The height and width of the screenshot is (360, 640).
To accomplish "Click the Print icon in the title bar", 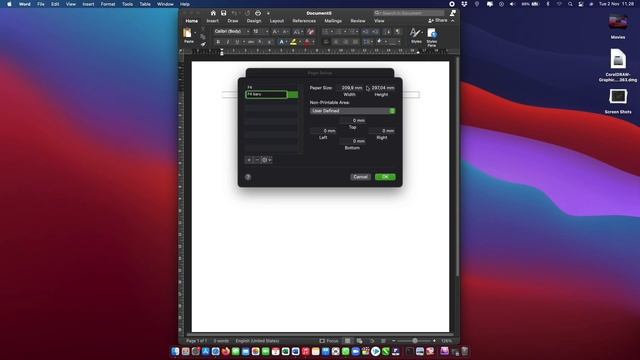I will pos(258,13).
